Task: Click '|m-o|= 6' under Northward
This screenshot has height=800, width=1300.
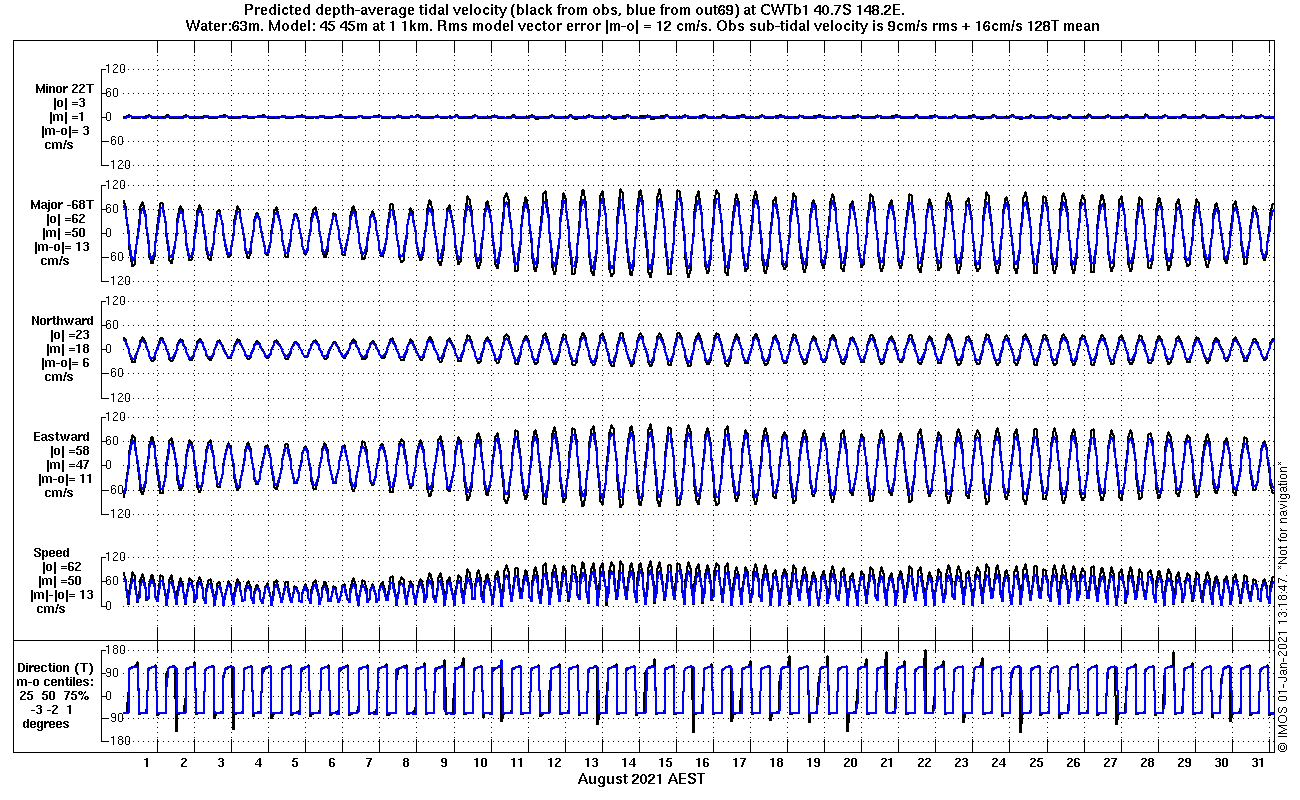Action: [x=65, y=363]
